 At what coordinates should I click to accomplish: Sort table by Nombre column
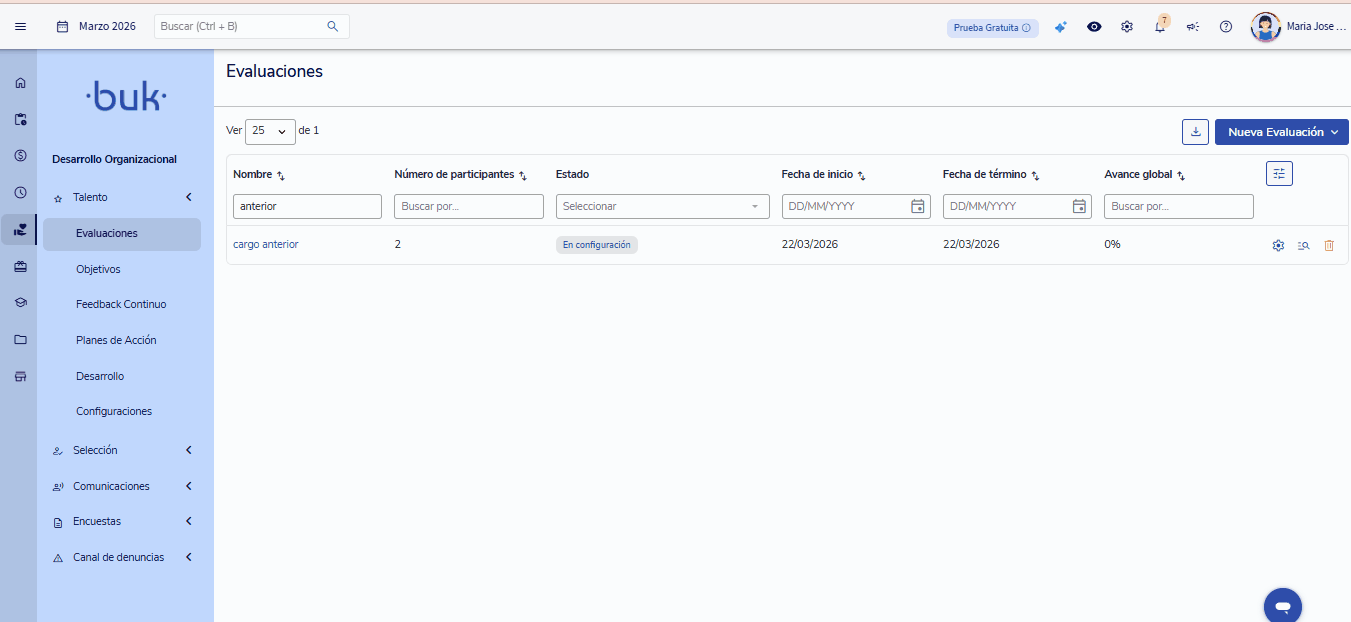pos(281,176)
